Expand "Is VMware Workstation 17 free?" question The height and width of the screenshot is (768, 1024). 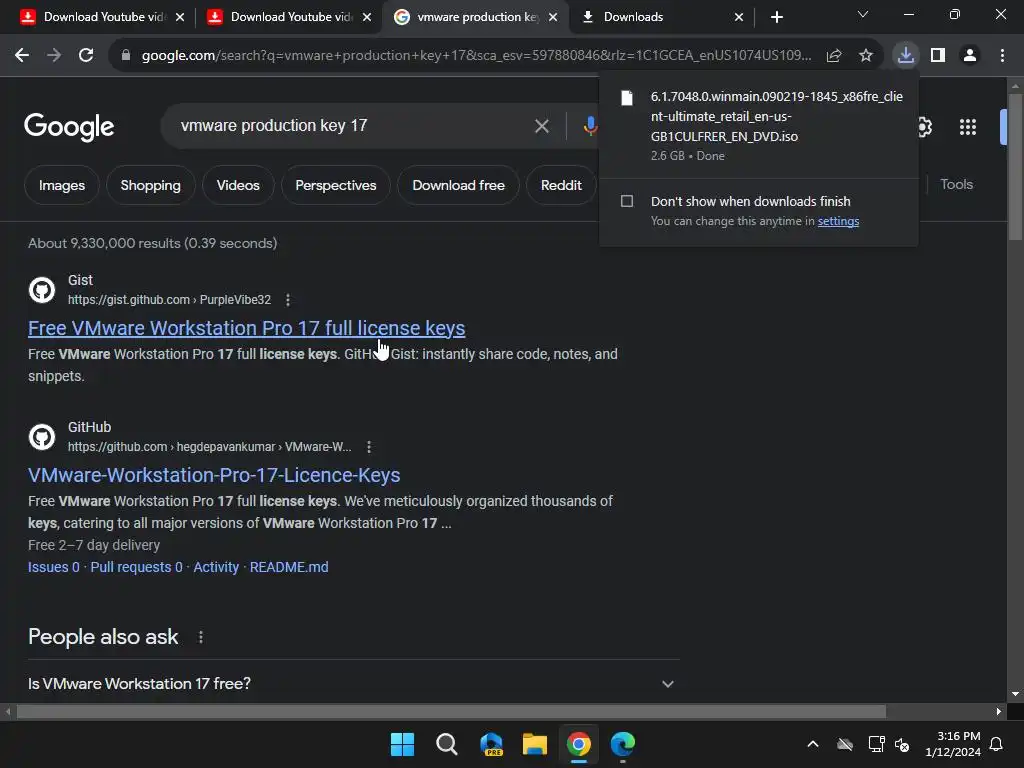tap(351, 684)
